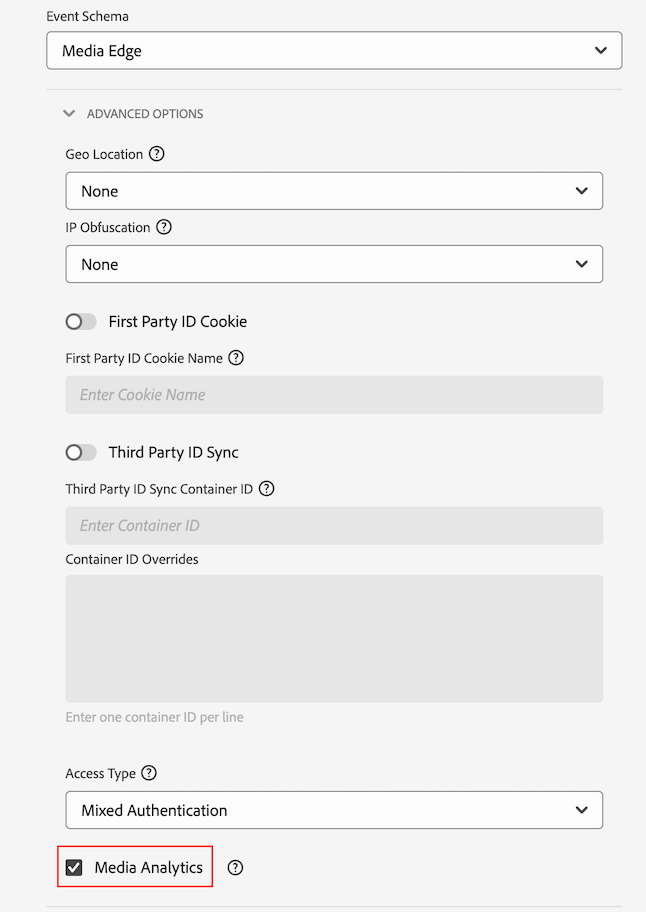Screen dimensions: 646x912
Task: Click the First Party ID Cookie label
Action: pyautogui.click(x=178, y=322)
